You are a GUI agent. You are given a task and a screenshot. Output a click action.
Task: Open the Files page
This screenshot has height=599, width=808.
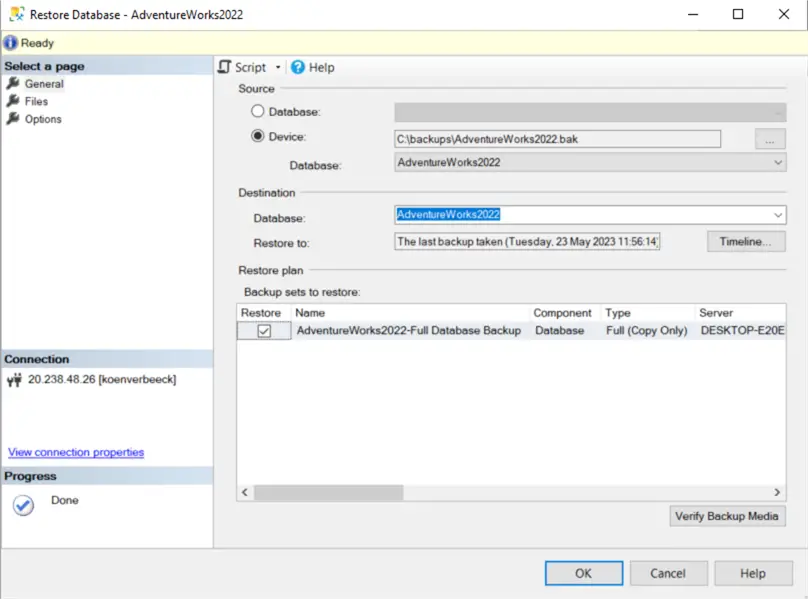coord(36,101)
